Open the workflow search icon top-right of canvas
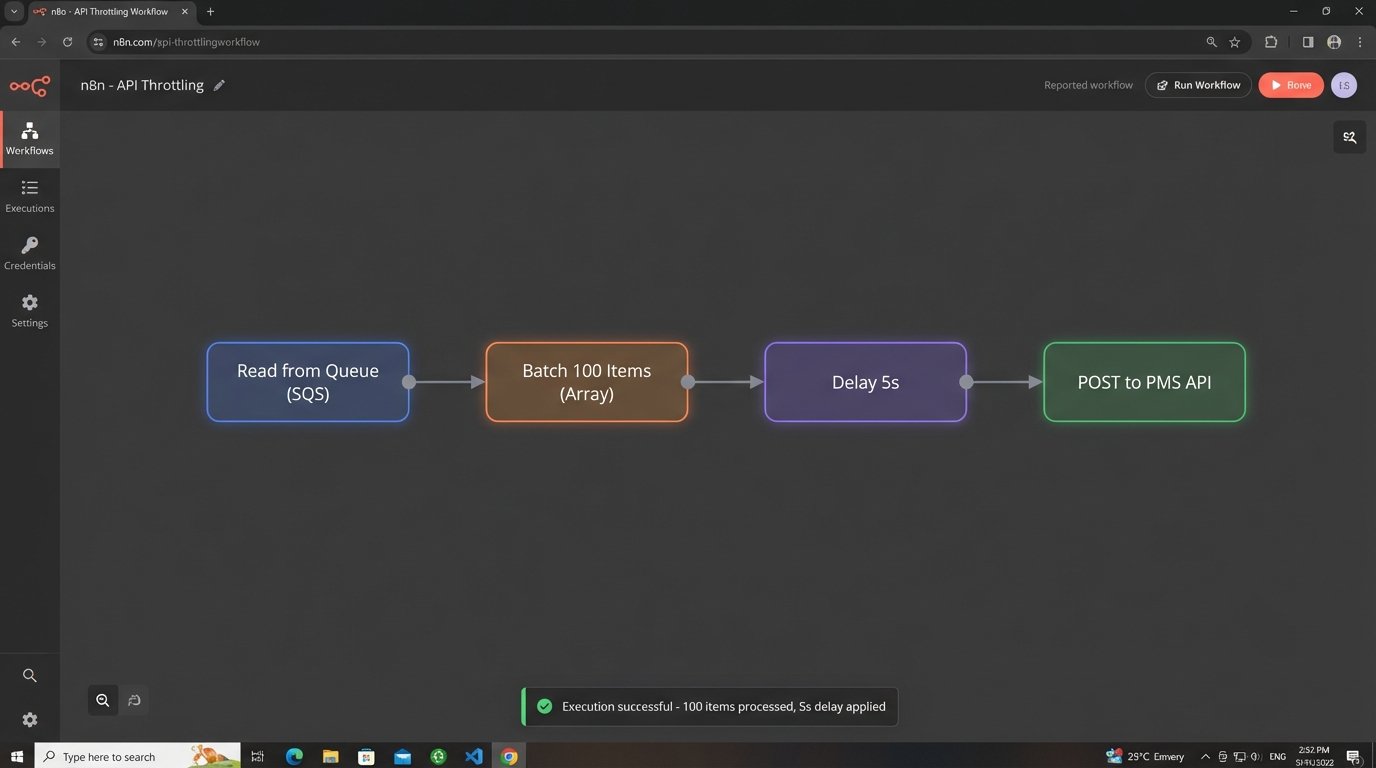The height and width of the screenshot is (768, 1376). [x=1349, y=137]
